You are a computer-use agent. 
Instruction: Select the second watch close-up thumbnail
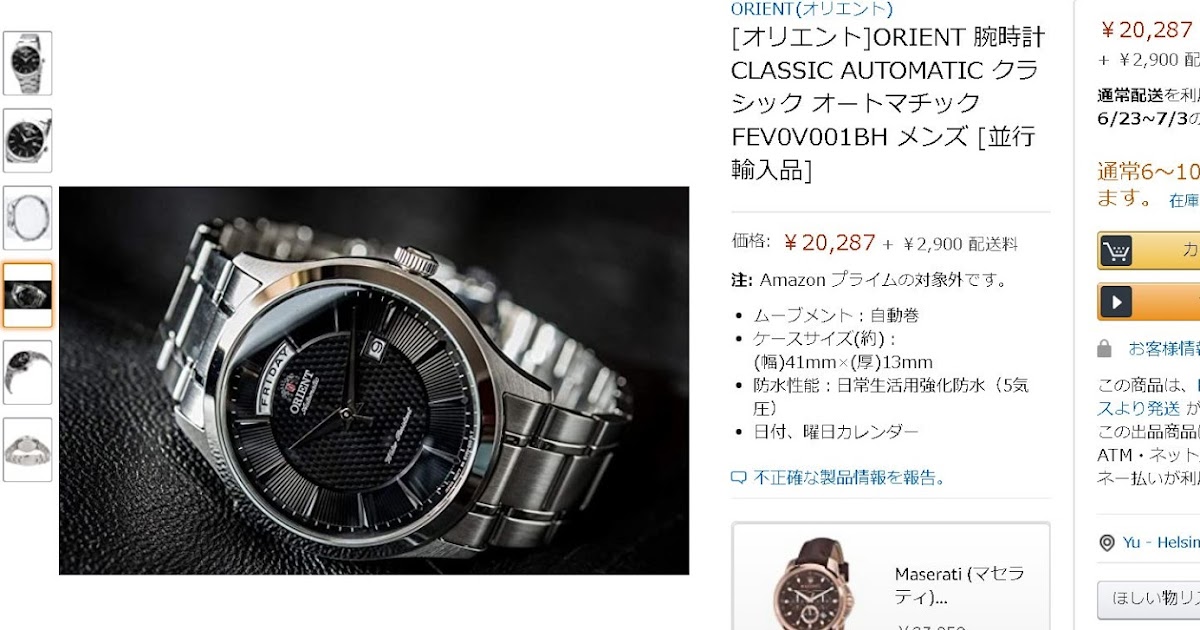[27, 140]
